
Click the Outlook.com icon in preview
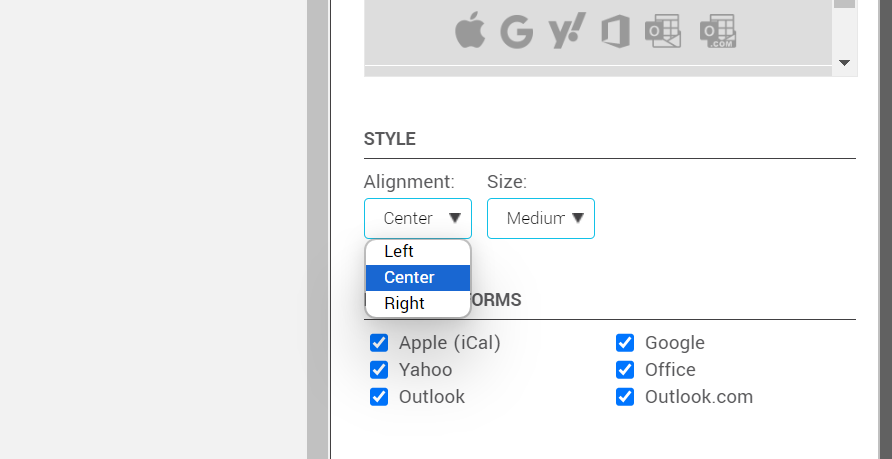(x=718, y=32)
